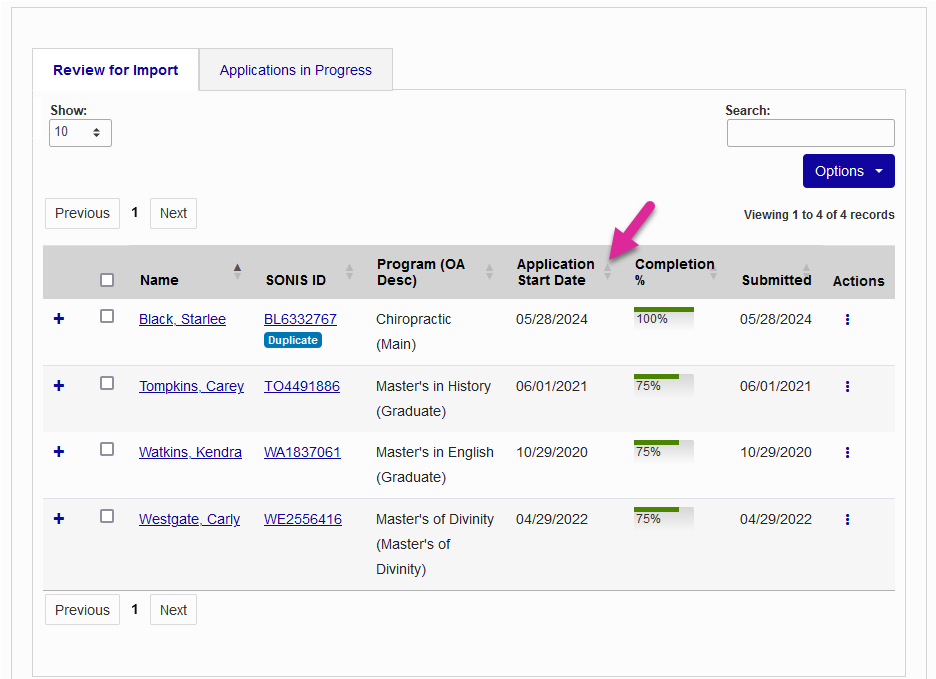This screenshot has width=936, height=679.
Task: Click inside the Search input field
Action: tap(810, 132)
